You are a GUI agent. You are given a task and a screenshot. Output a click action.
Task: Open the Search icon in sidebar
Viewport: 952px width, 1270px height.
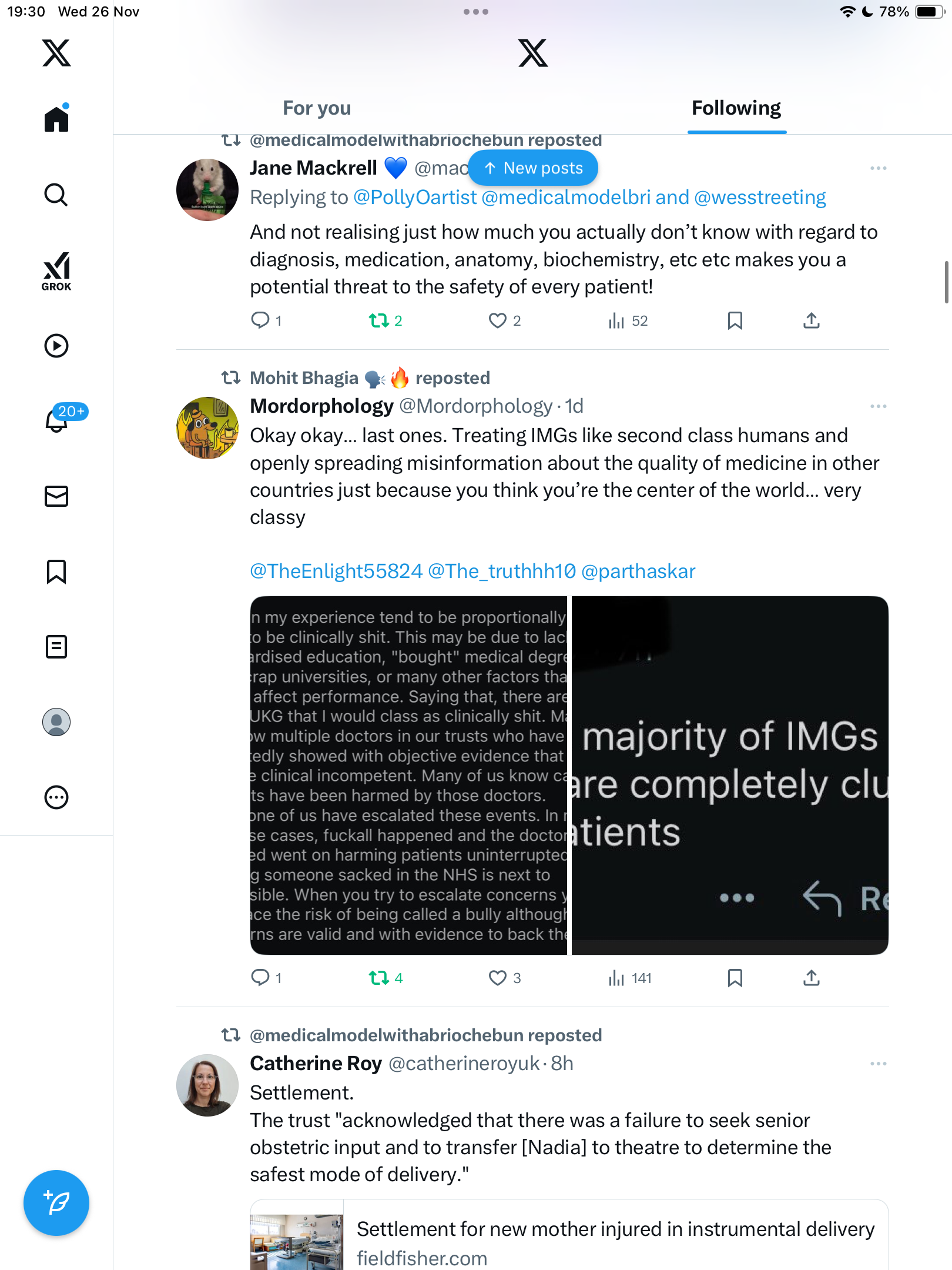56,195
